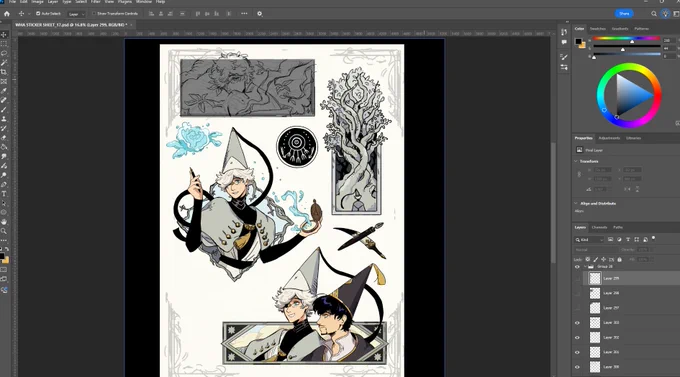Click the lock all padlock icon

[619, 259]
